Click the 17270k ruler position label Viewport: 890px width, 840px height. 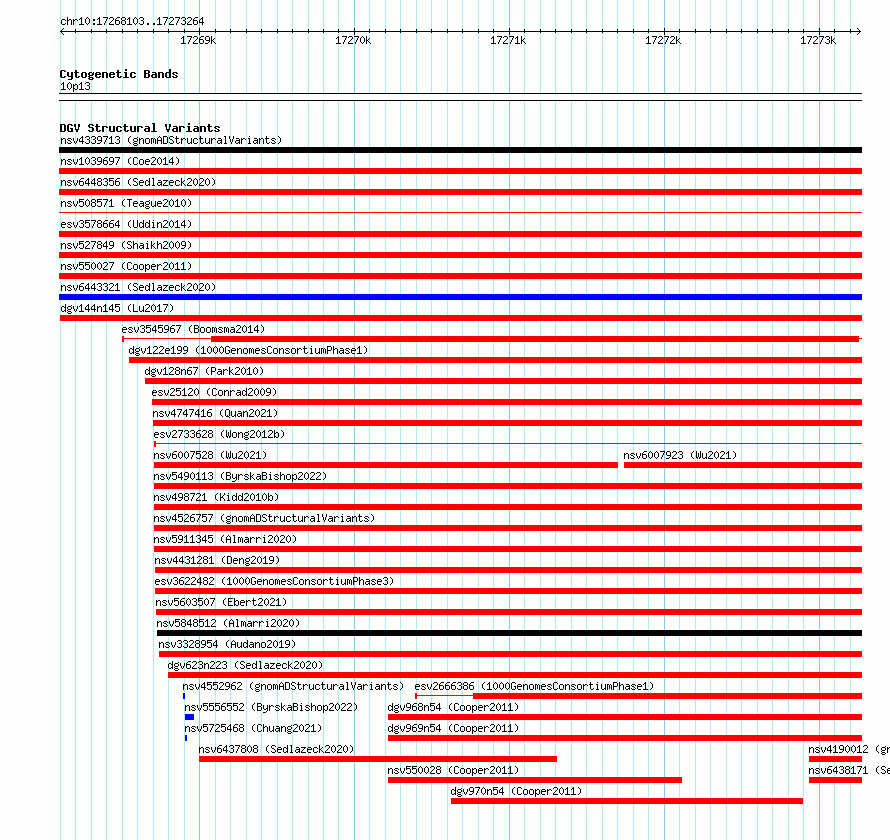tap(353, 40)
